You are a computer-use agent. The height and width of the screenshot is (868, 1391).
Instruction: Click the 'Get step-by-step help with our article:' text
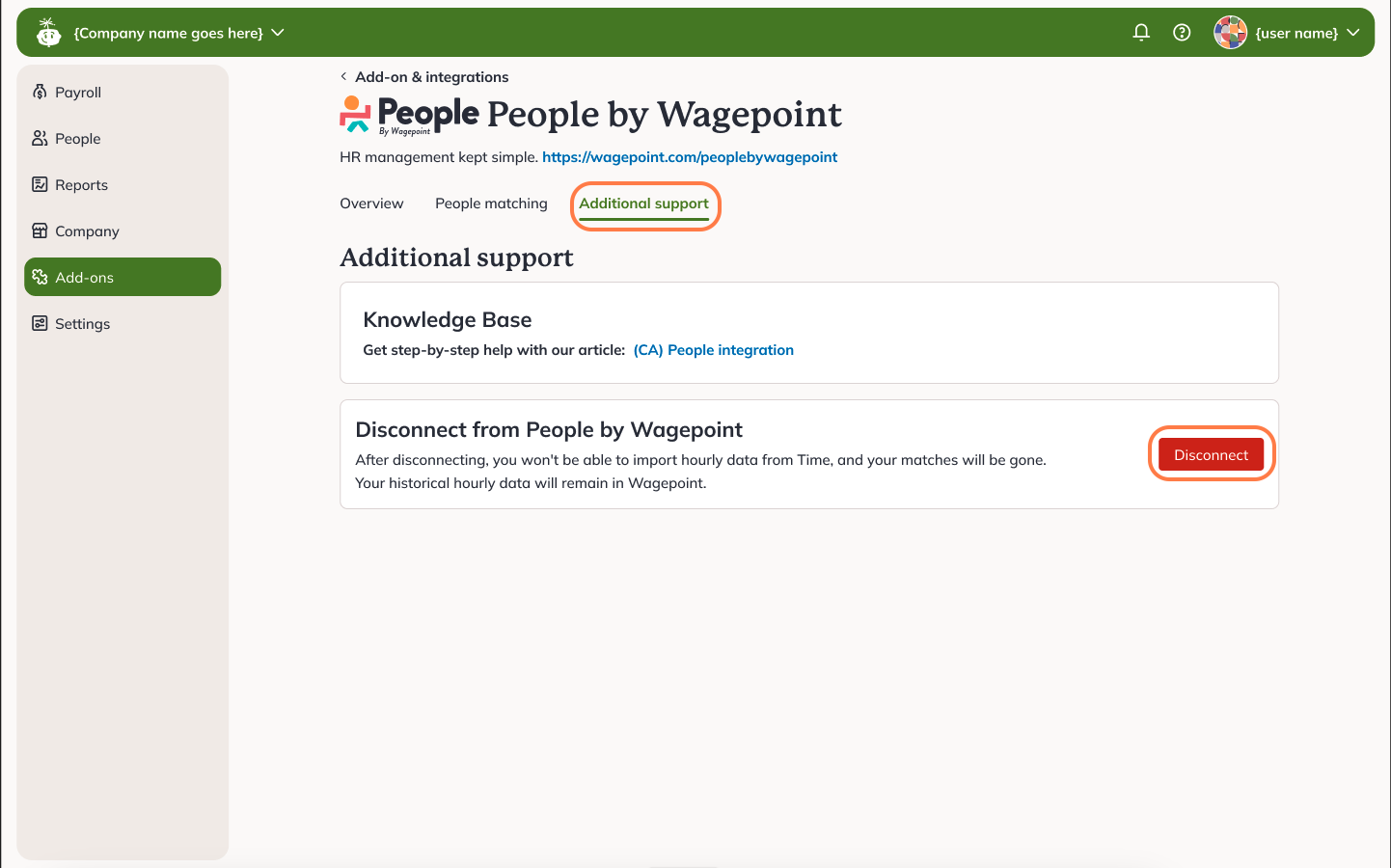494,350
